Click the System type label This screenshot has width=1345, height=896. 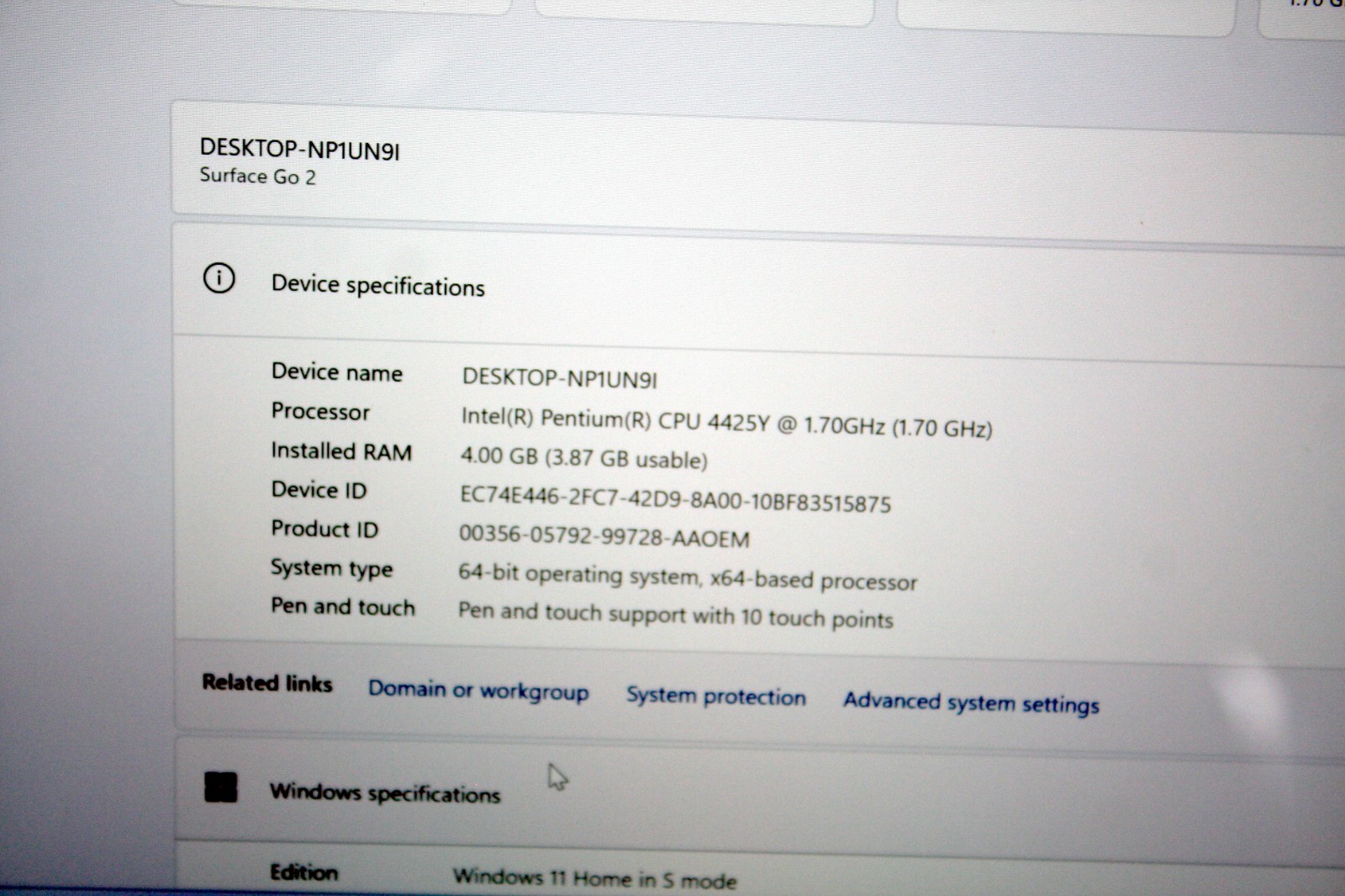331,568
